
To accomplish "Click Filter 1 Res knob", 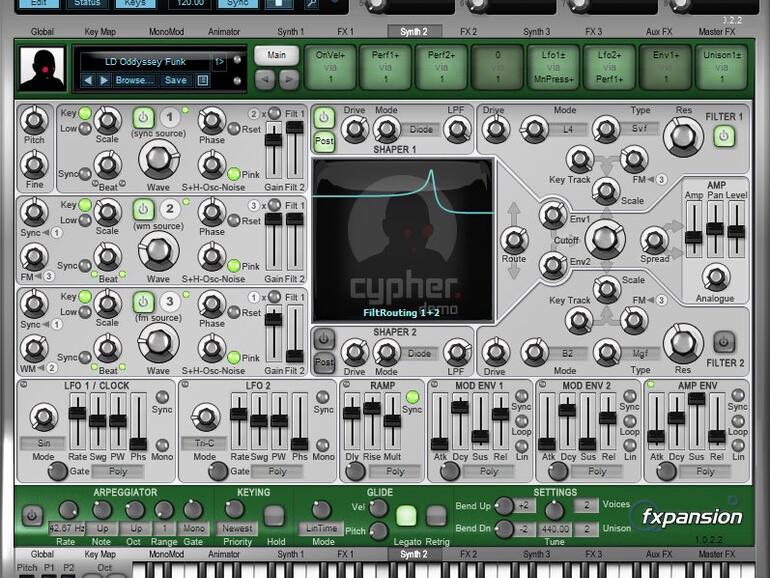I will tap(683, 136).
